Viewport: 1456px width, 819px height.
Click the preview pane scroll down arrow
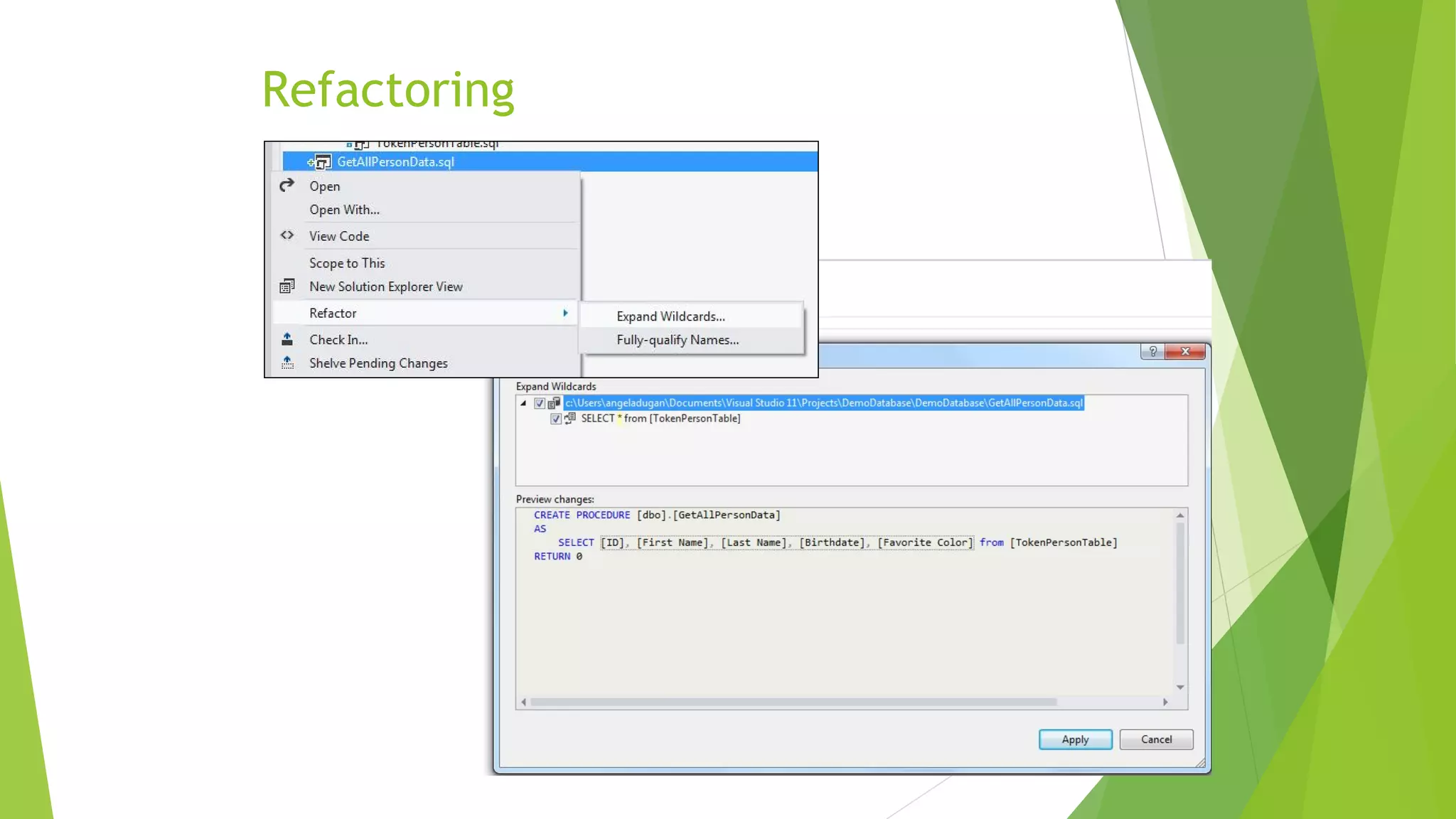(1179, 687)
